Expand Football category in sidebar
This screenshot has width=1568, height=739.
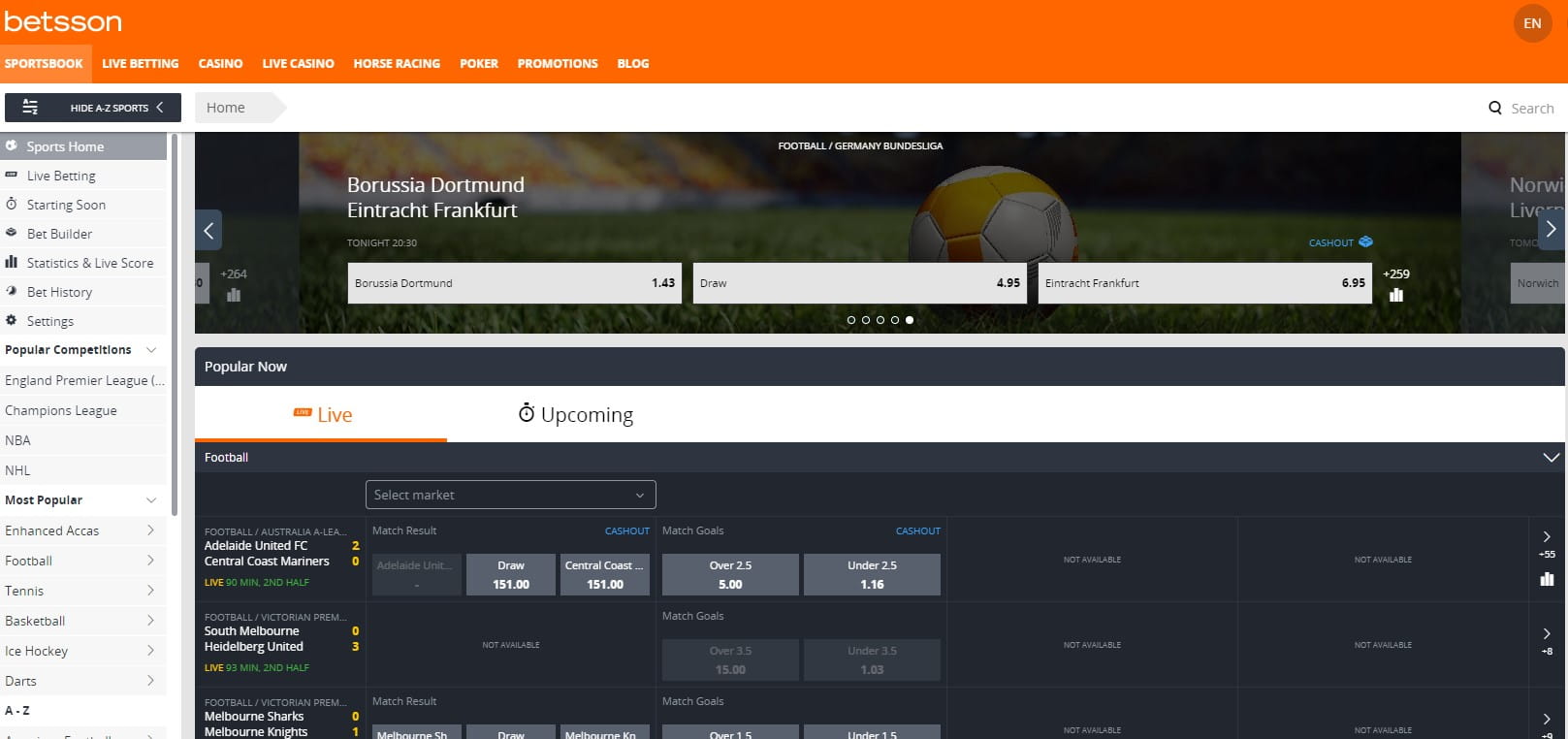150,561
